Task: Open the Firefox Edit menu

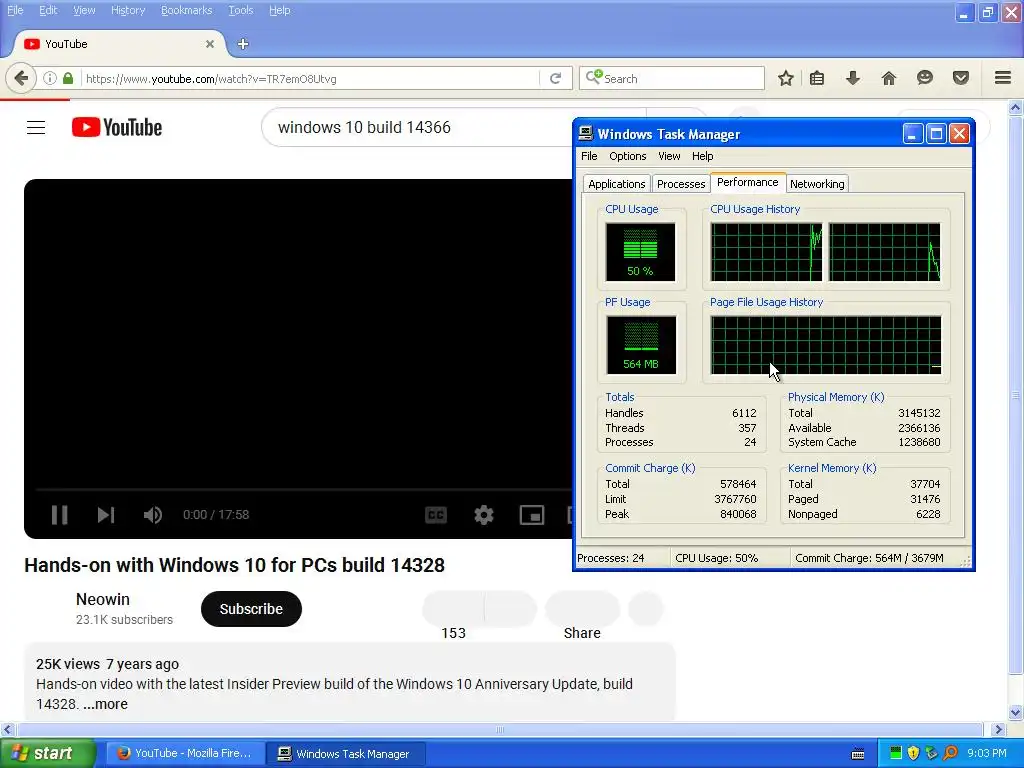Action: 48,10
